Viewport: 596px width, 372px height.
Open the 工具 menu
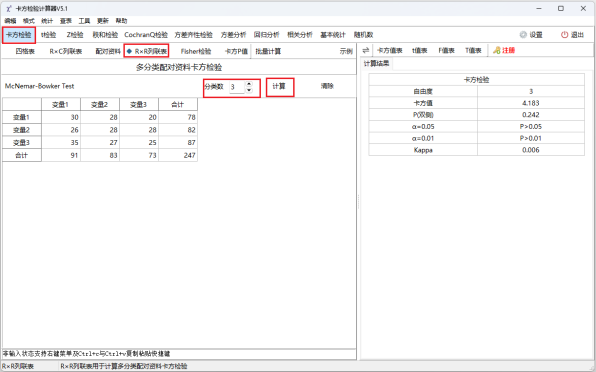(84, 21)
